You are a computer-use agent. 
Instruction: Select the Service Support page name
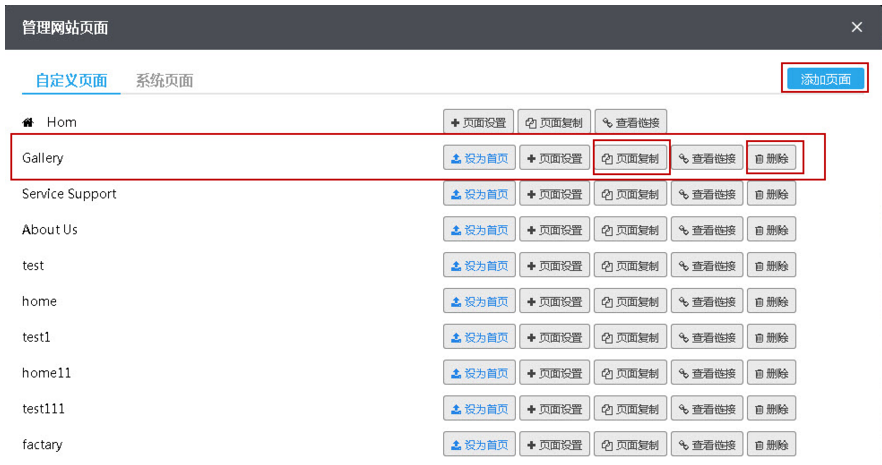pos(69,194)
